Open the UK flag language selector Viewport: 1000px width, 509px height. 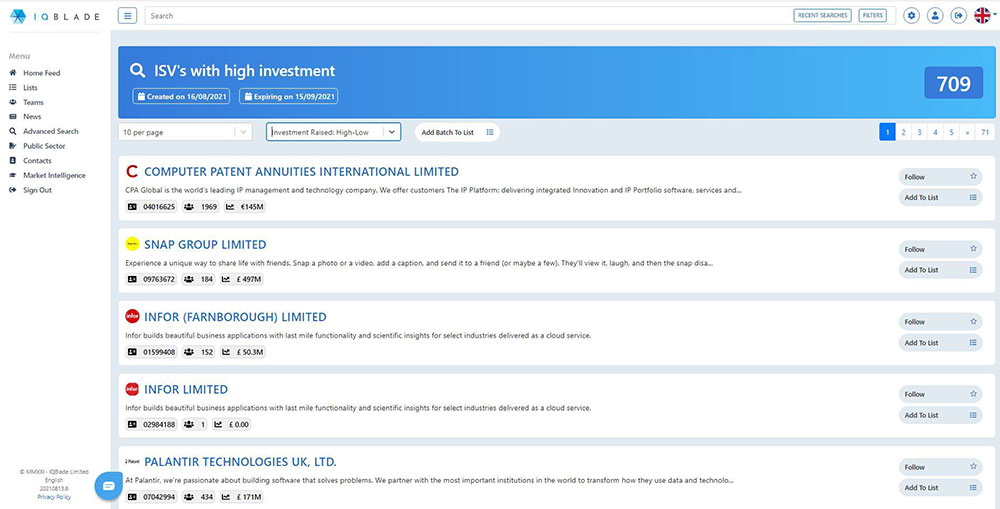click(982, 15)
